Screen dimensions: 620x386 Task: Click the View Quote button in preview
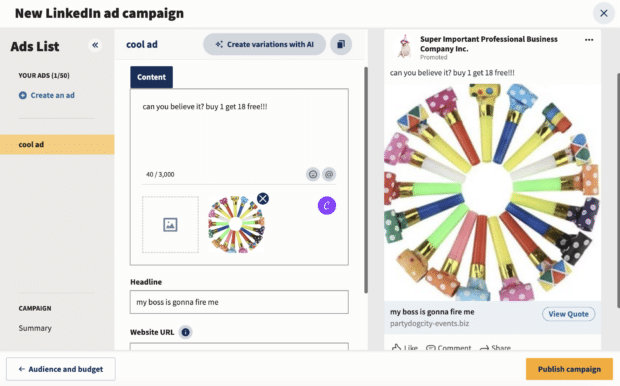(568, 314)
